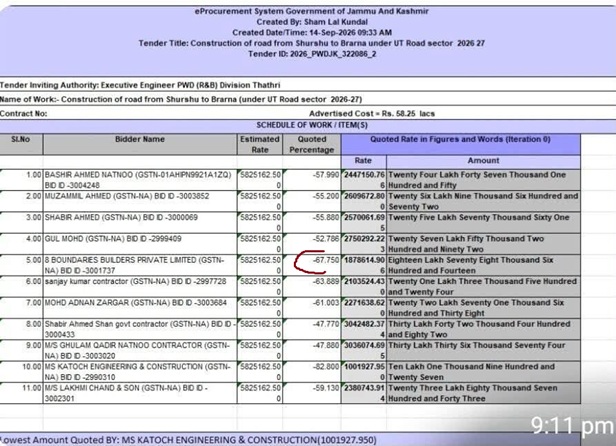Click quoted percentage -67.750
Image resolution: width=616 pixels, height=446 pixels.
(312, 265)
